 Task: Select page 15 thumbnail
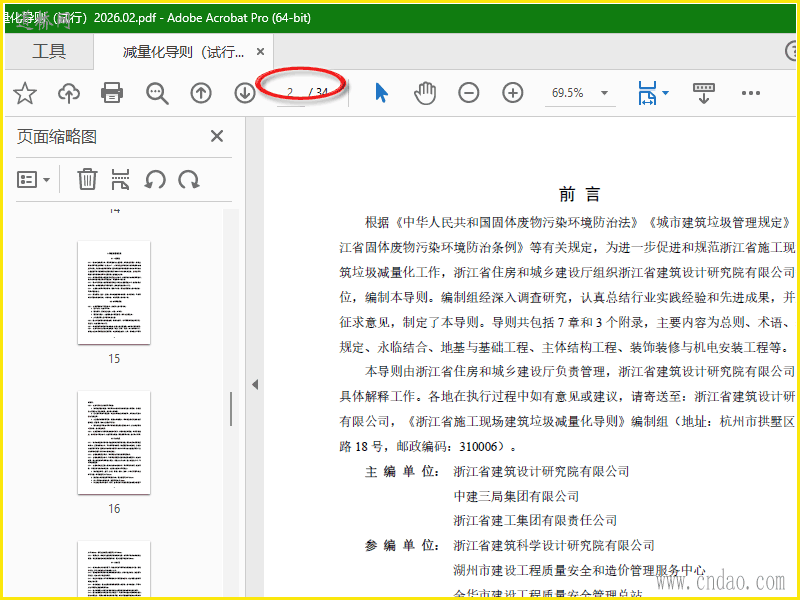[x=114, y=293]
